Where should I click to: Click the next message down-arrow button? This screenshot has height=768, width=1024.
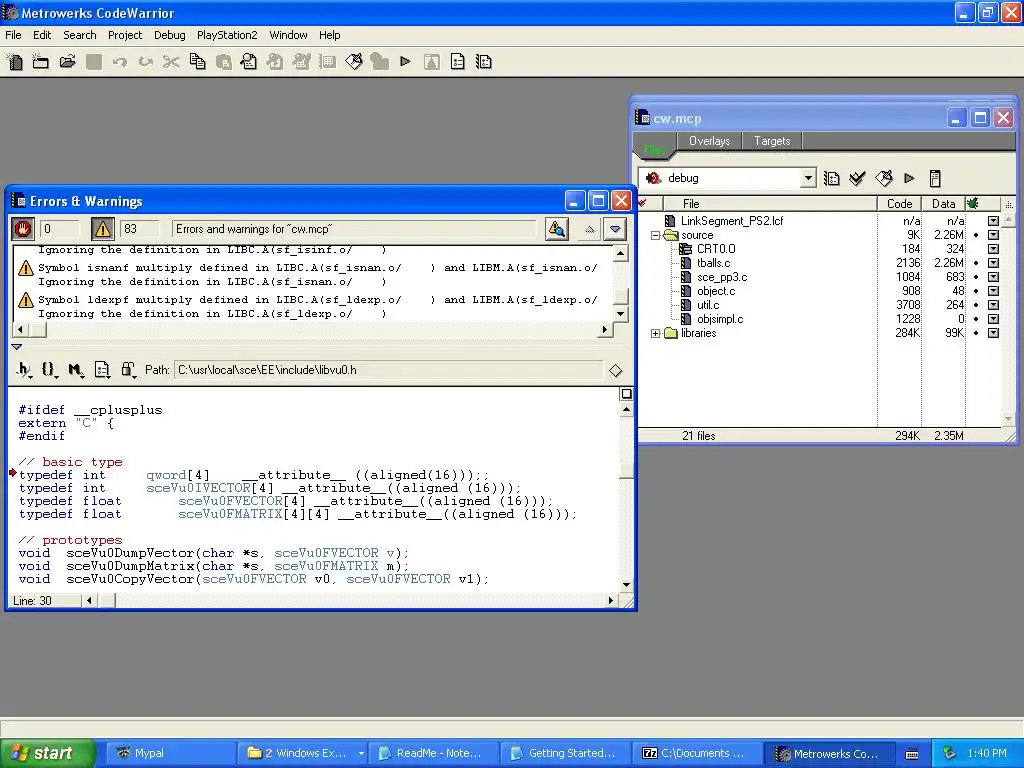point(615,229)
